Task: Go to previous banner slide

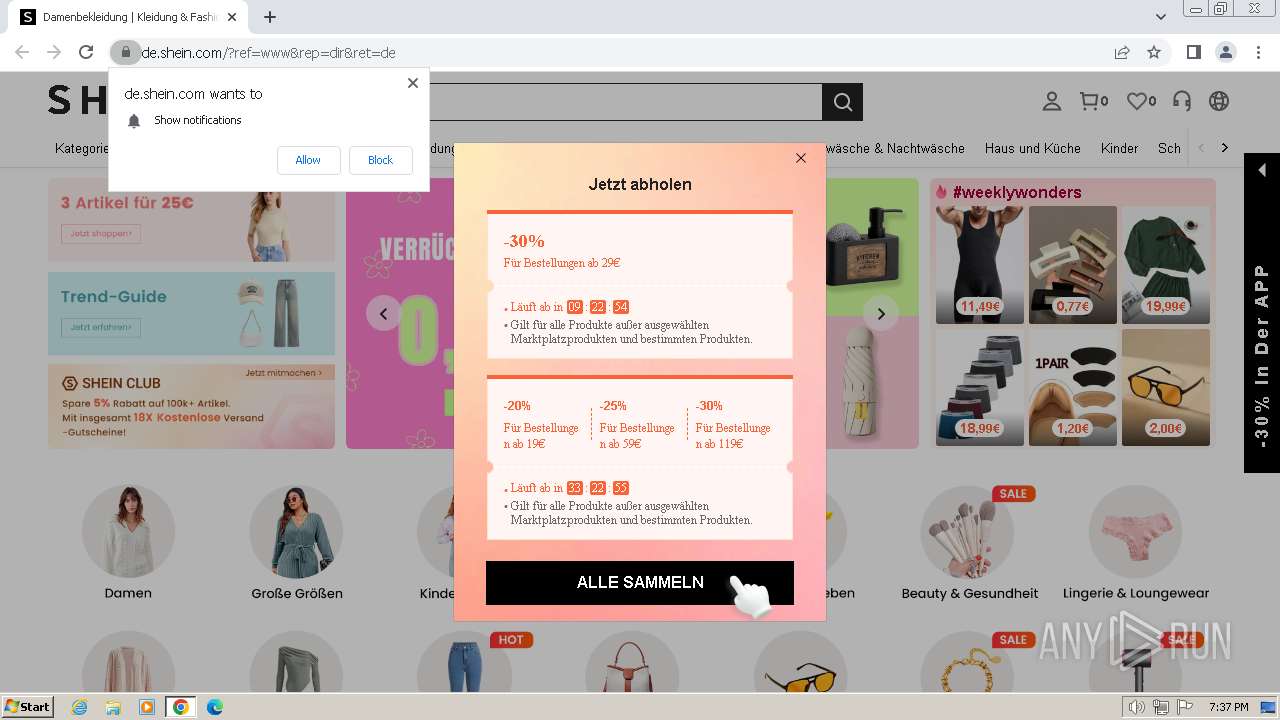Action: click(x=383, y=313)
